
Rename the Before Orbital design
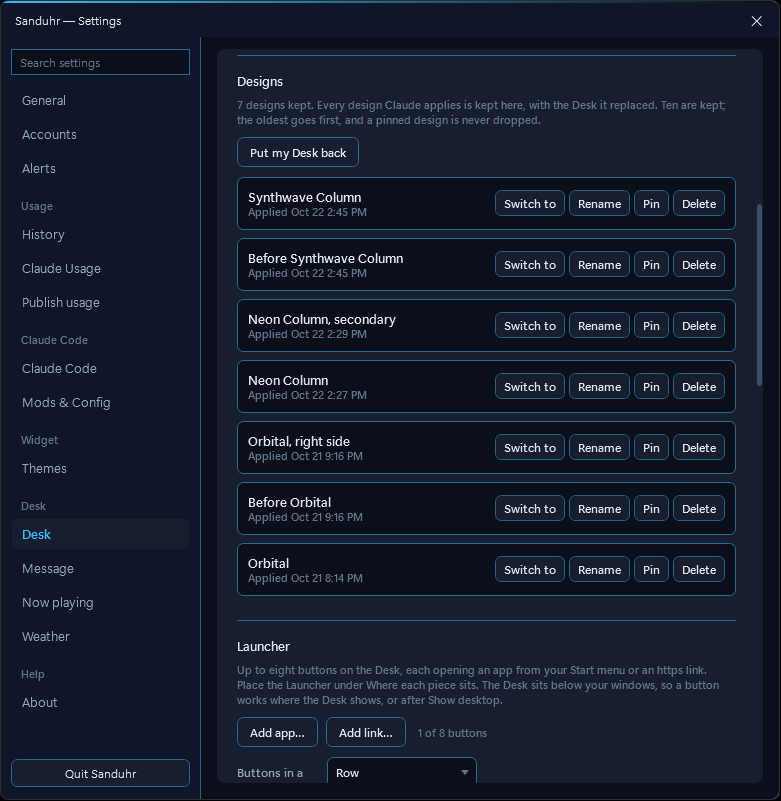pos(599,508)
